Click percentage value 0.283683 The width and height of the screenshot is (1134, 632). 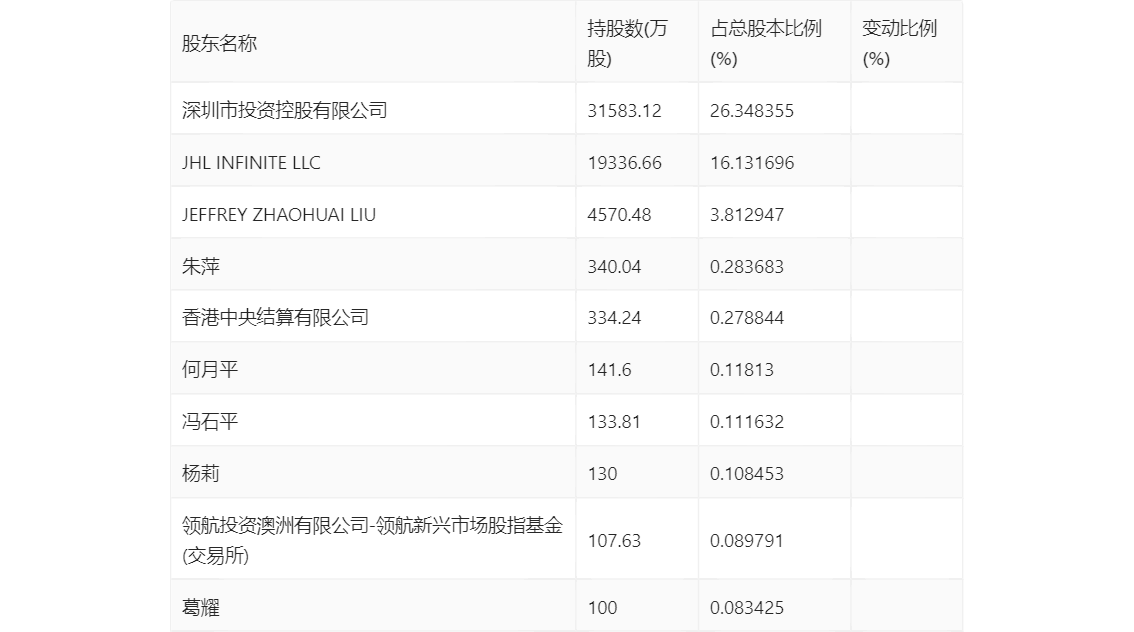point(747,267)
